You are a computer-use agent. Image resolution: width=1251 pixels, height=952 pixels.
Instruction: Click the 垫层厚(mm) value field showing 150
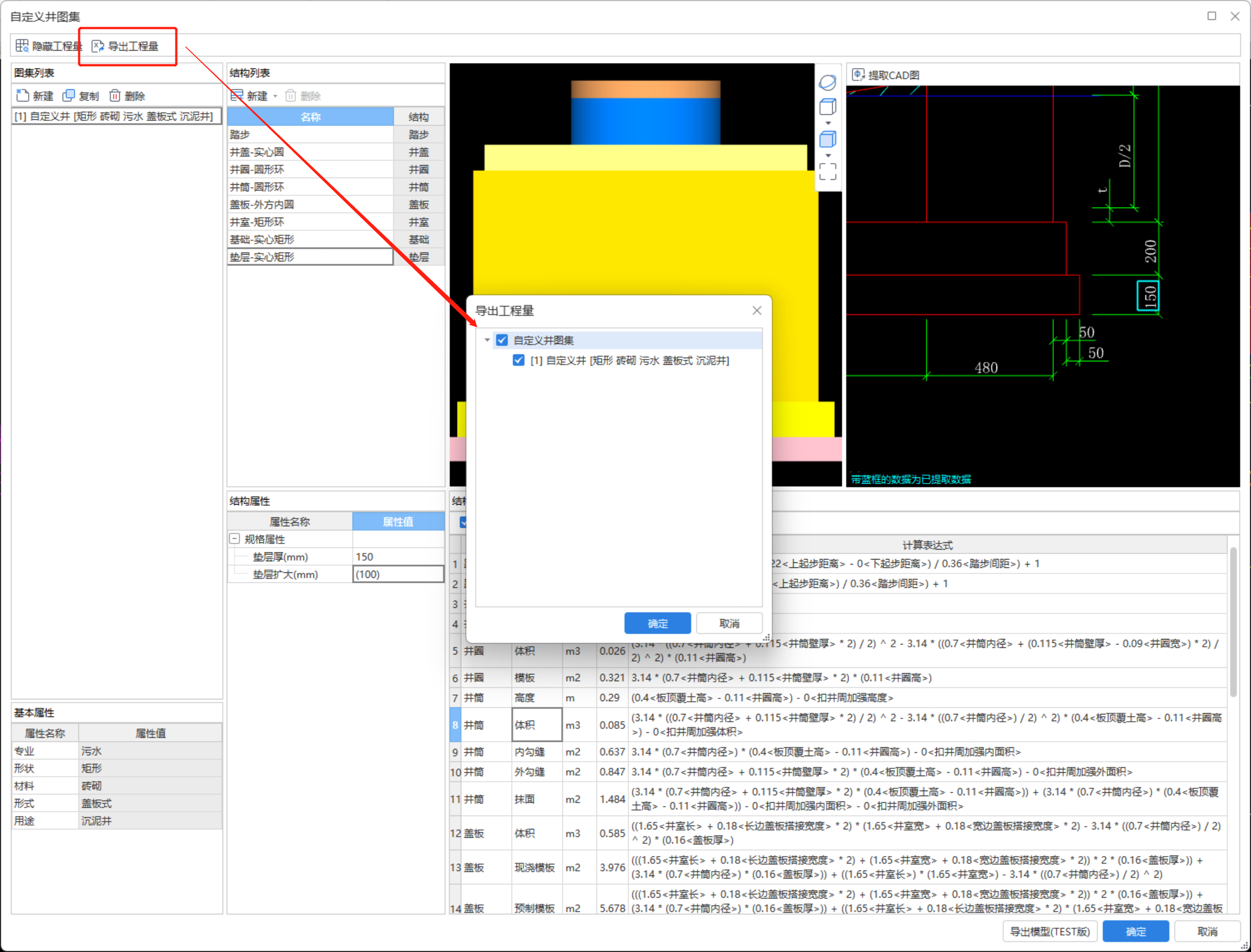point(398,556)
